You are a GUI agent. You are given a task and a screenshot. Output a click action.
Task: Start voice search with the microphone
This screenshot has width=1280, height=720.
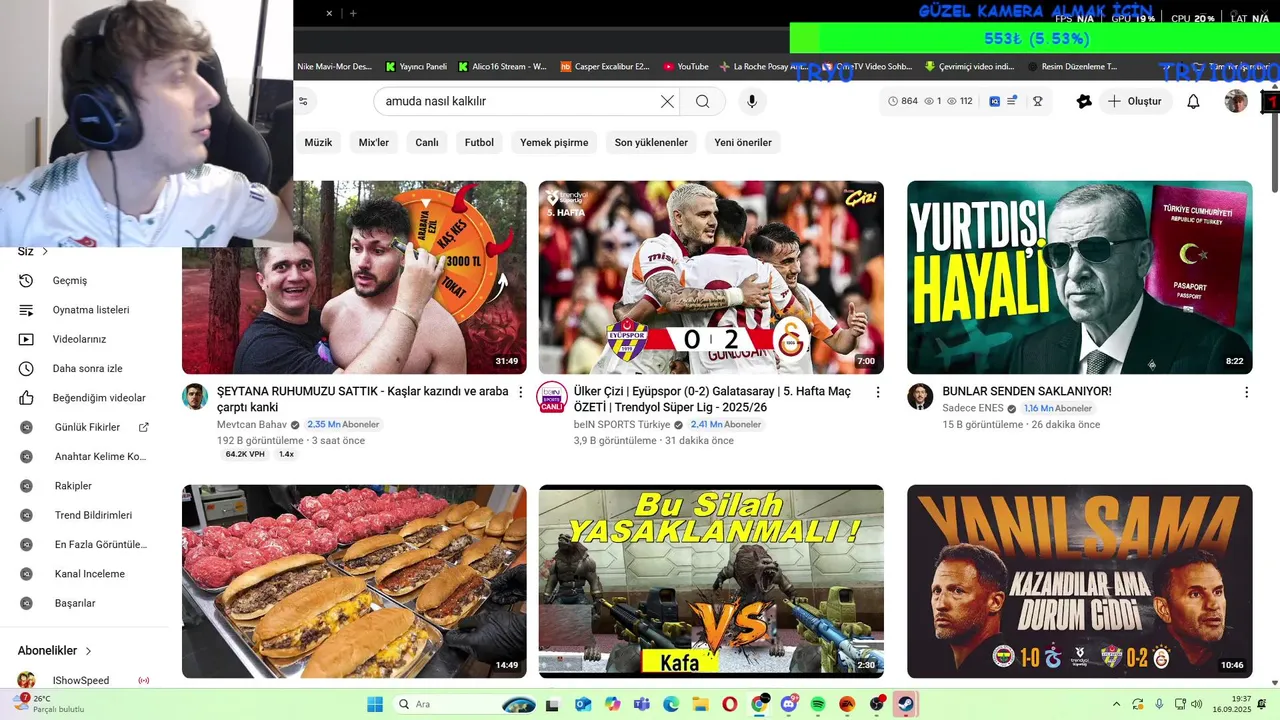tap(752, 101)
